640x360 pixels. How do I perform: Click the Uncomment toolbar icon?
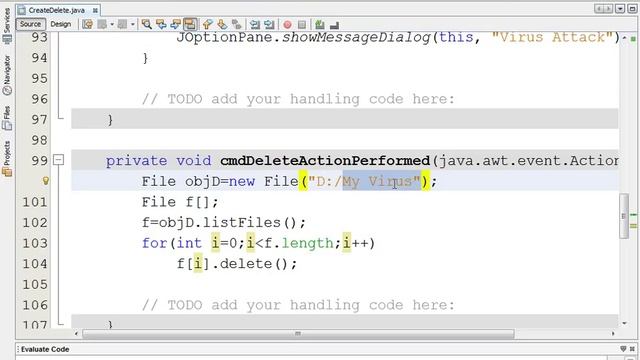tap(334, 25)
